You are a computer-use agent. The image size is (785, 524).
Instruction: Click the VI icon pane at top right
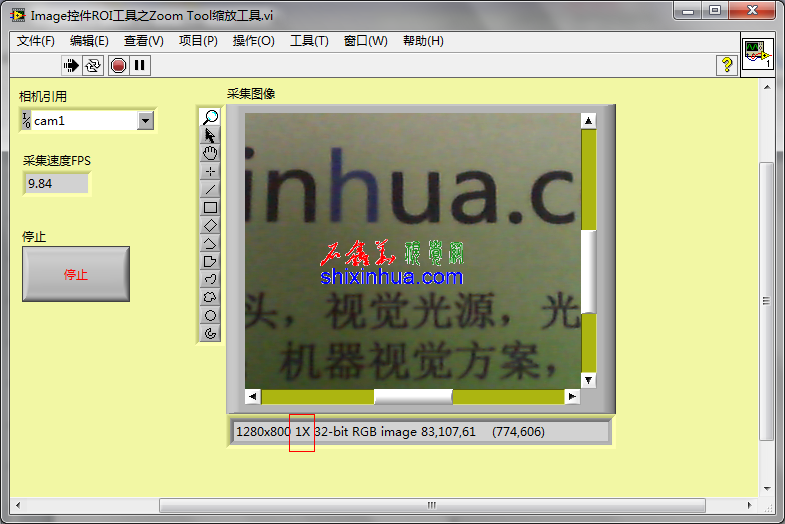coord(758,55)
